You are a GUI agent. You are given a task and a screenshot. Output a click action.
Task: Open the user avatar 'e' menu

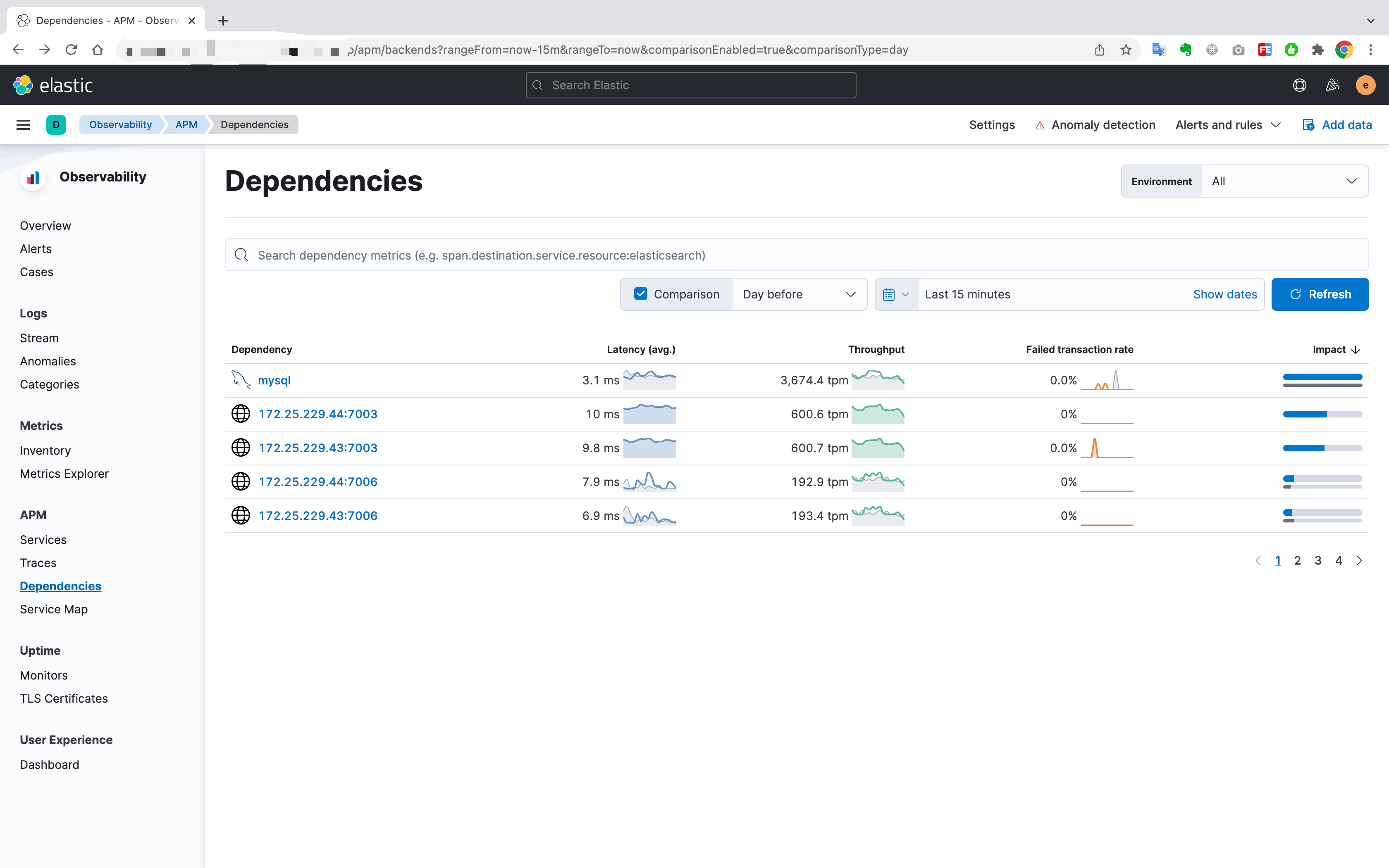coord(1365,85)
